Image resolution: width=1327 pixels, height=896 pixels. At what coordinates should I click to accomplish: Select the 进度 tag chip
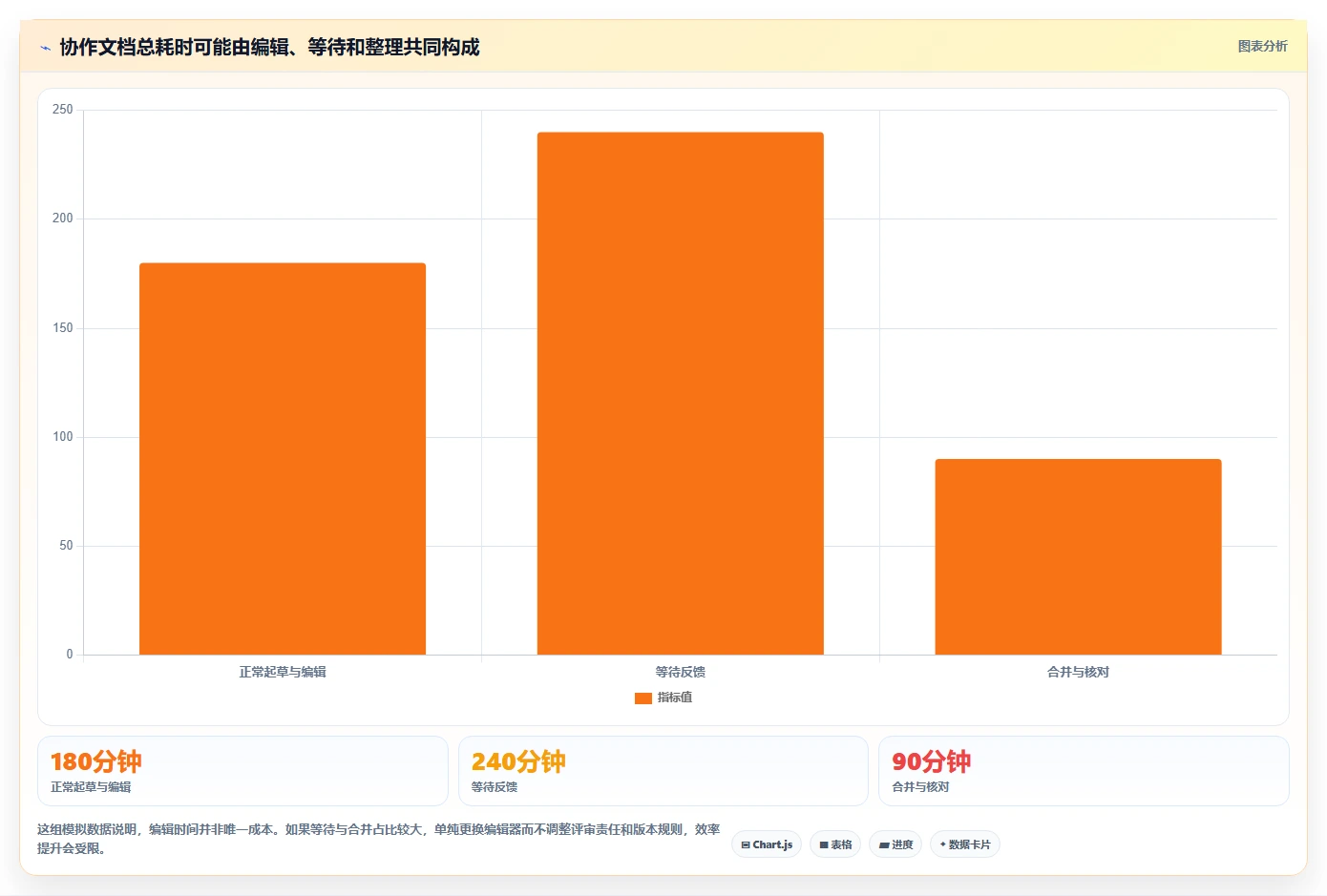click(895, 844)
